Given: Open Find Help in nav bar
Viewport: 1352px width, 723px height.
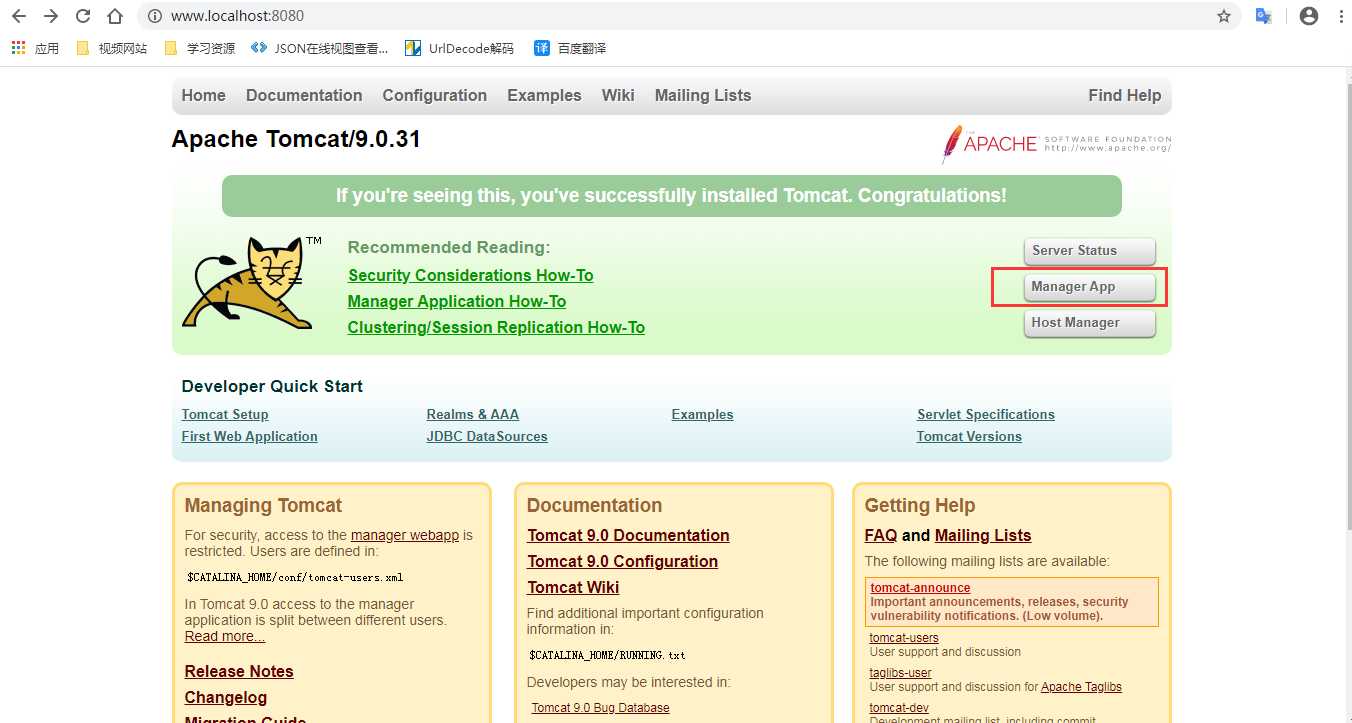Looking at the screenshot, I should 1125,95.
